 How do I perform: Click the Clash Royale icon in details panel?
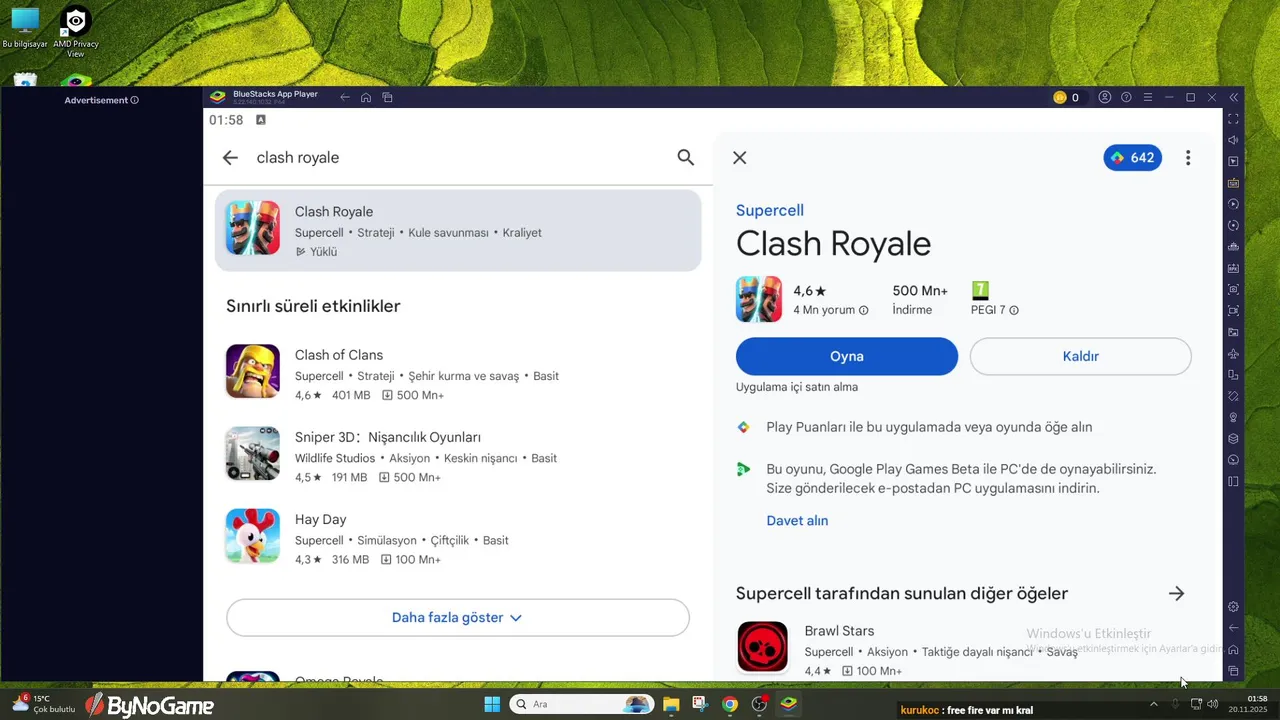coord(759,299)
